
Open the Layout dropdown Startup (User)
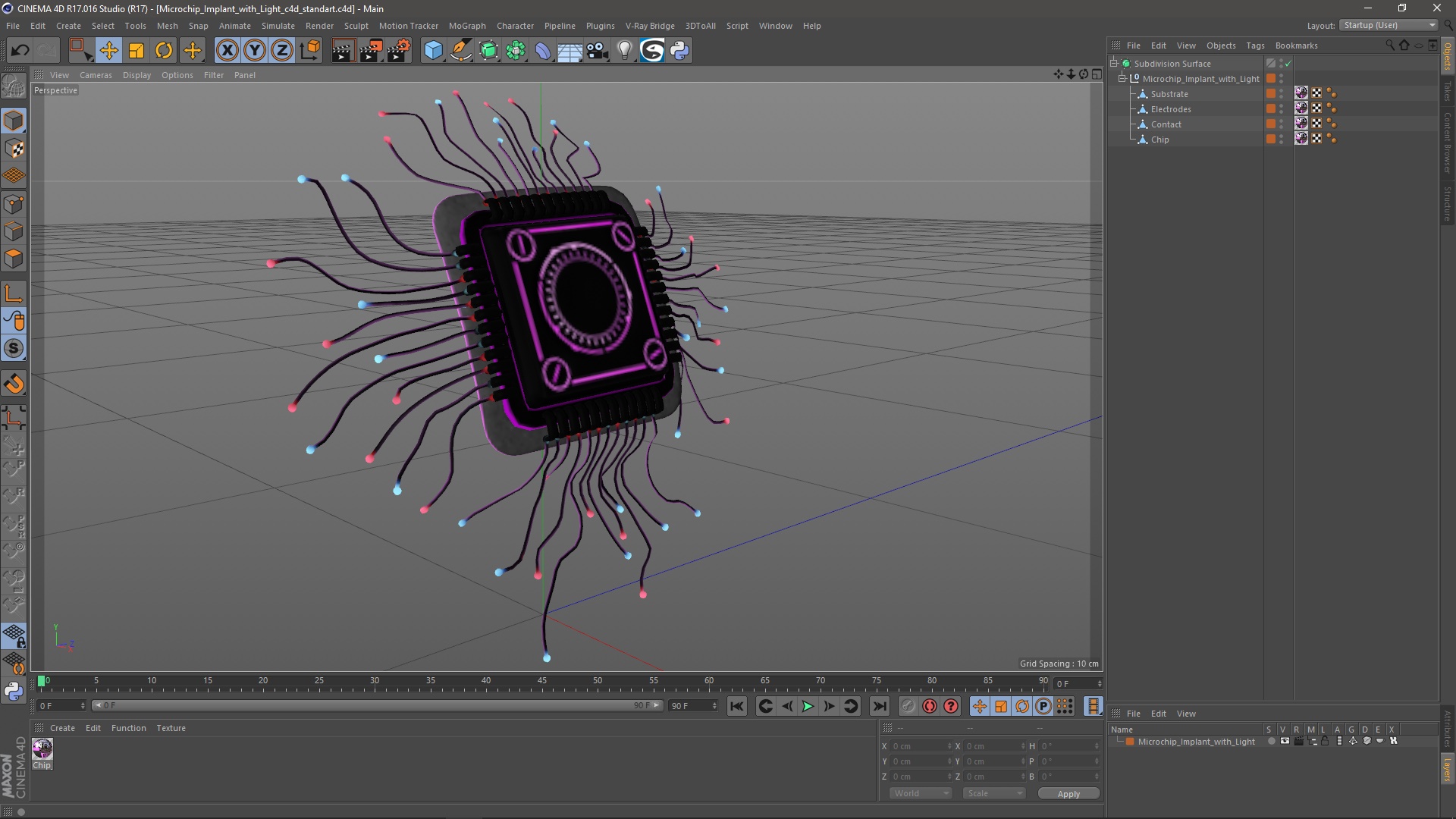[1389, 25]
